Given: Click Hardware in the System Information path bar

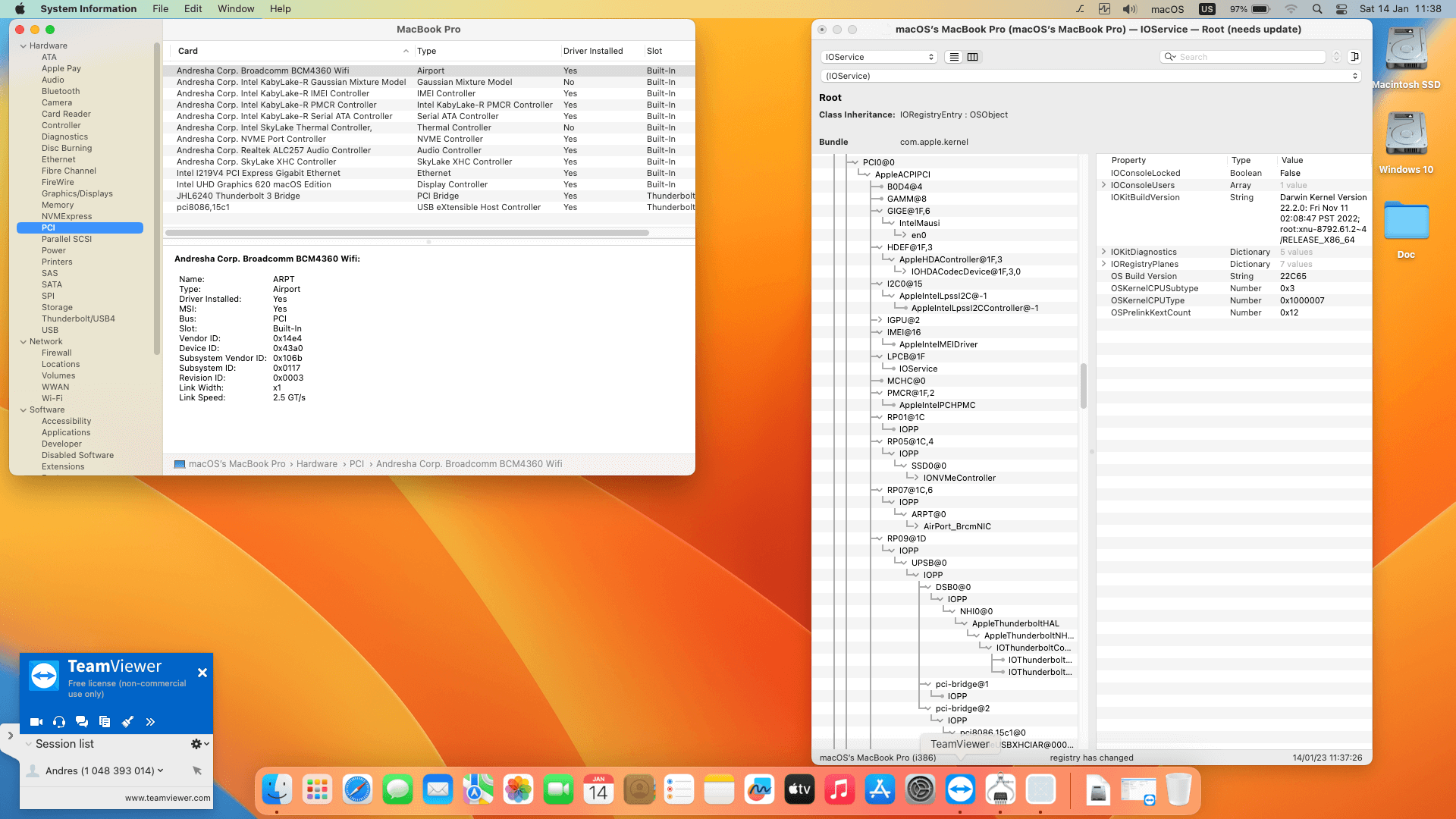Looking at the screenshot, I should [317, 464].
